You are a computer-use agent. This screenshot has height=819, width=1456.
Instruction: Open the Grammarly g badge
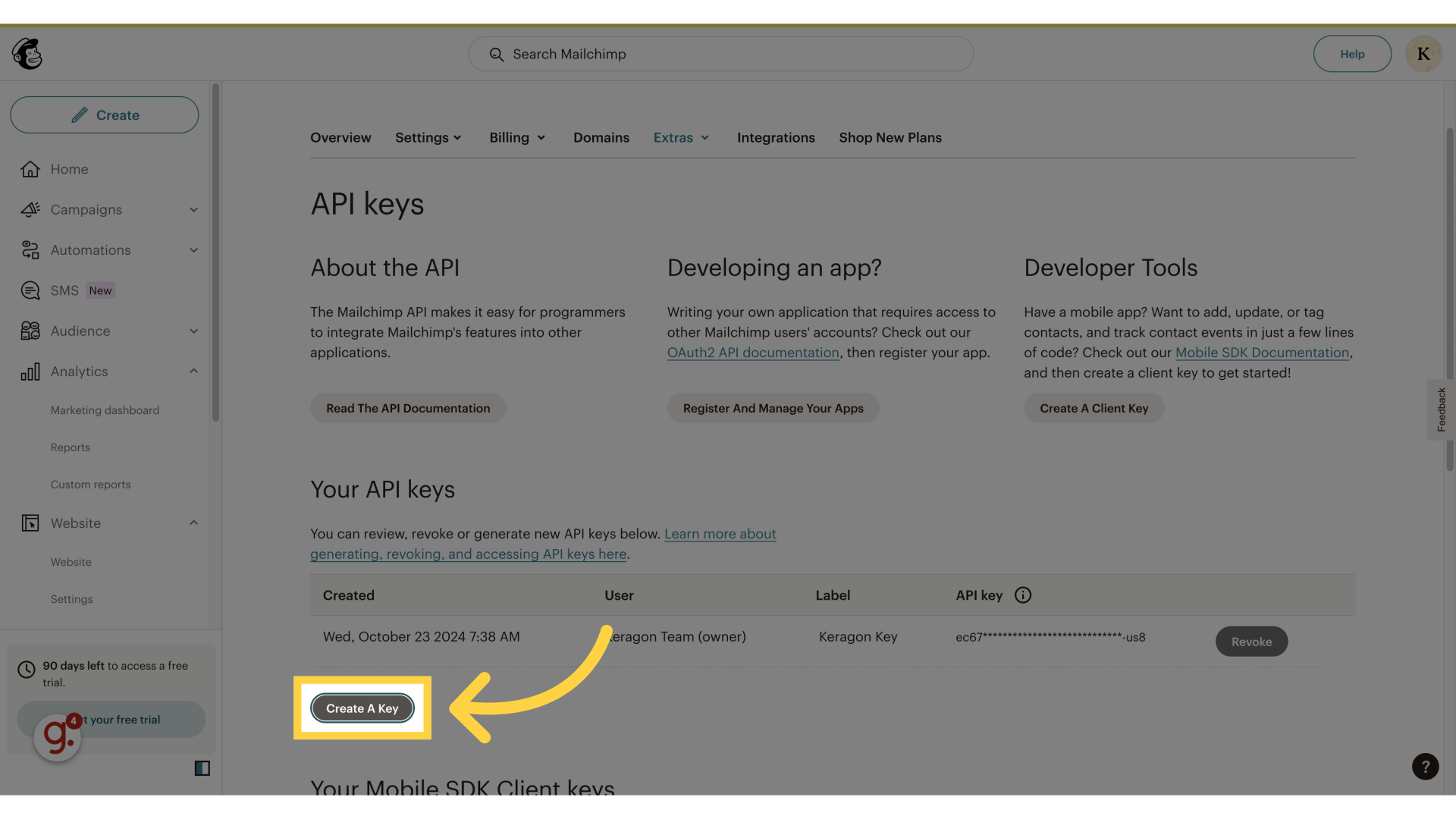58,737
